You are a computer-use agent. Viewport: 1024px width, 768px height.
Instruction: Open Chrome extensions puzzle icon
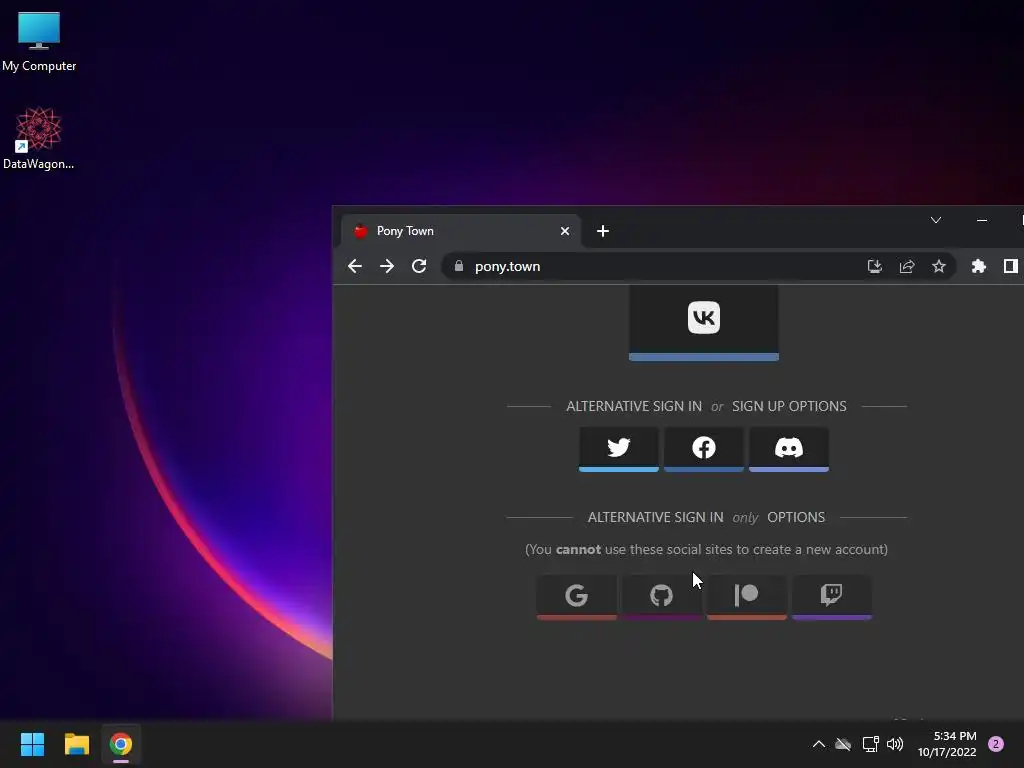coord(978,266)
